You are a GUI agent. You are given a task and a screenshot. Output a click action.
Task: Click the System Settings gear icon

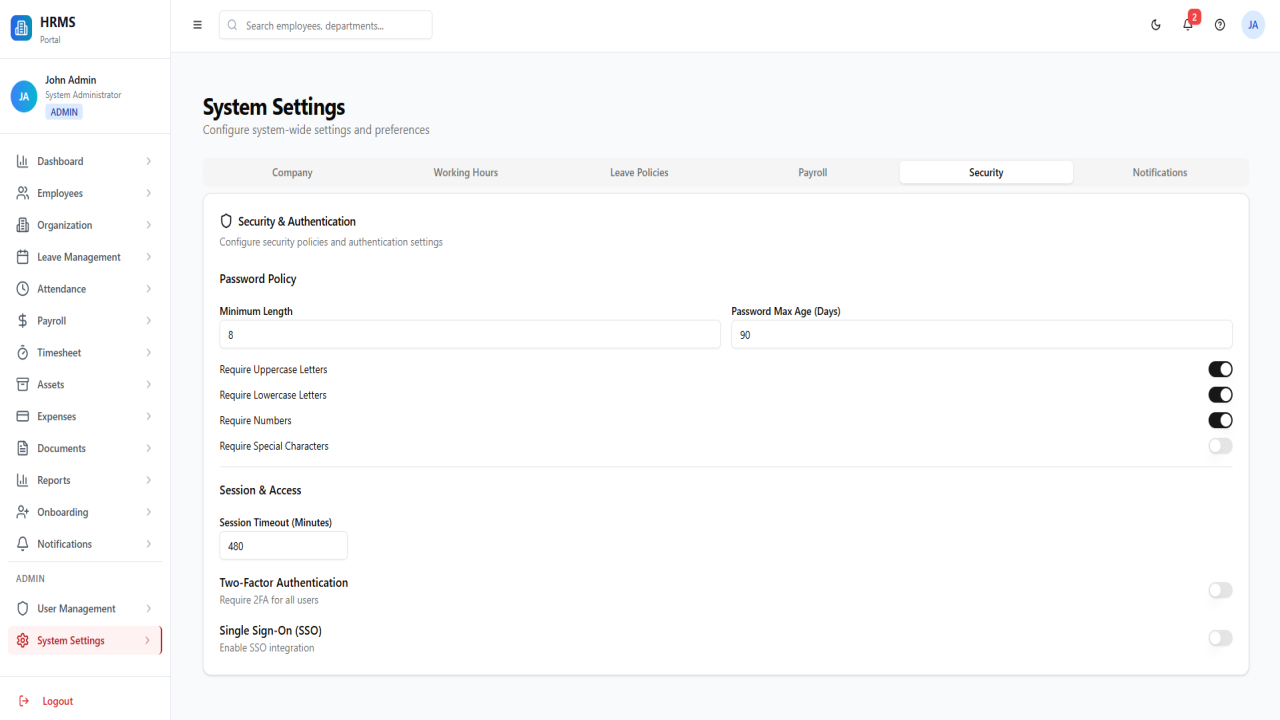[x=23, y=641]
